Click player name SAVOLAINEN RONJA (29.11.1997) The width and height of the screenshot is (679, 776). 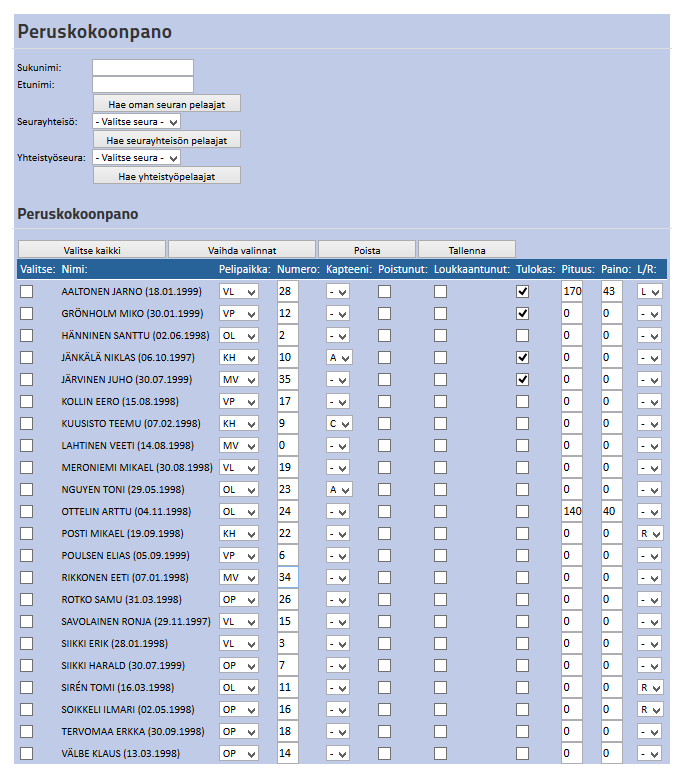click(x=136, y=622)
